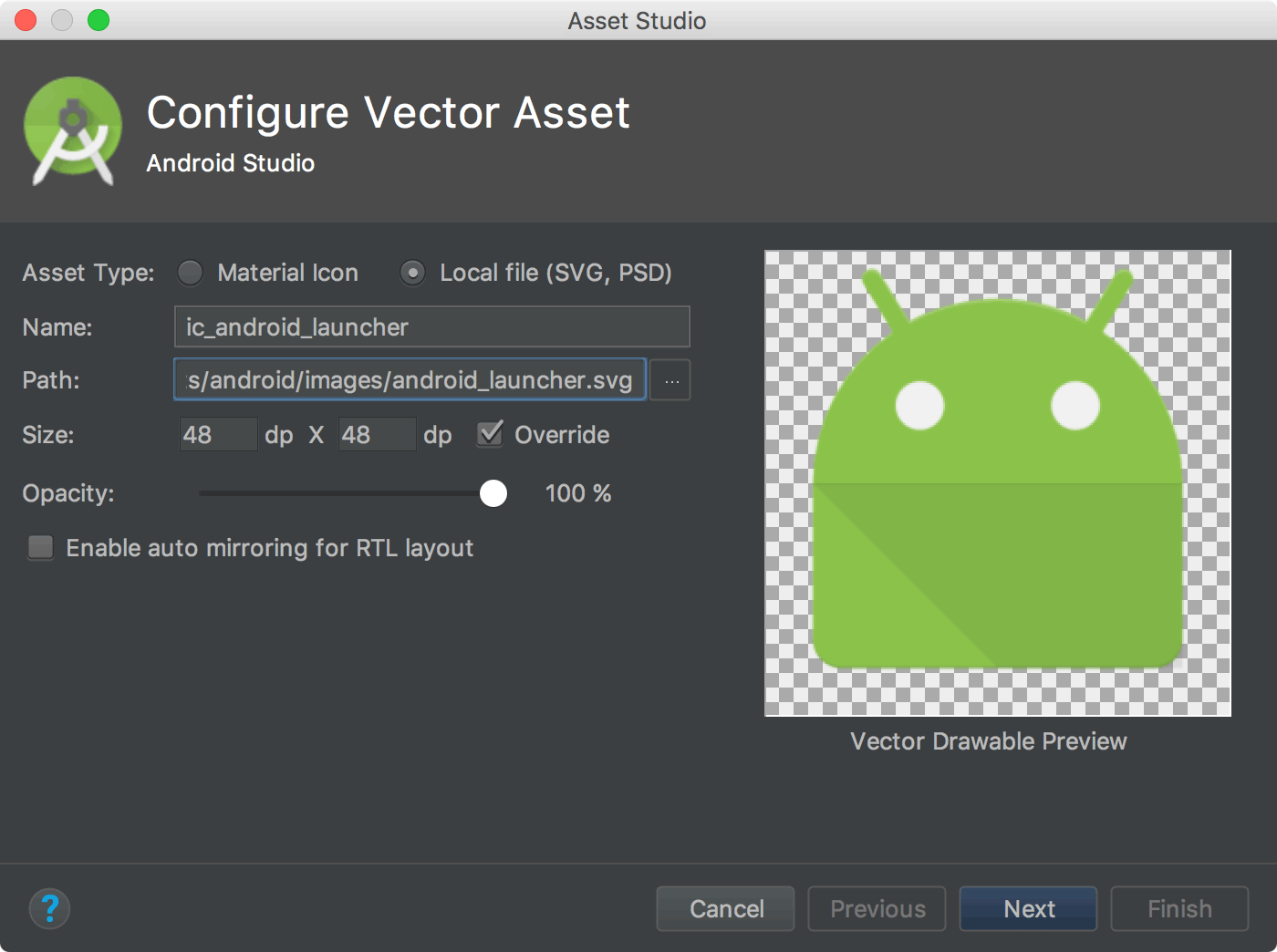
Task: Uncheck the Override size checkbox
Action: [x=490, y=434]
